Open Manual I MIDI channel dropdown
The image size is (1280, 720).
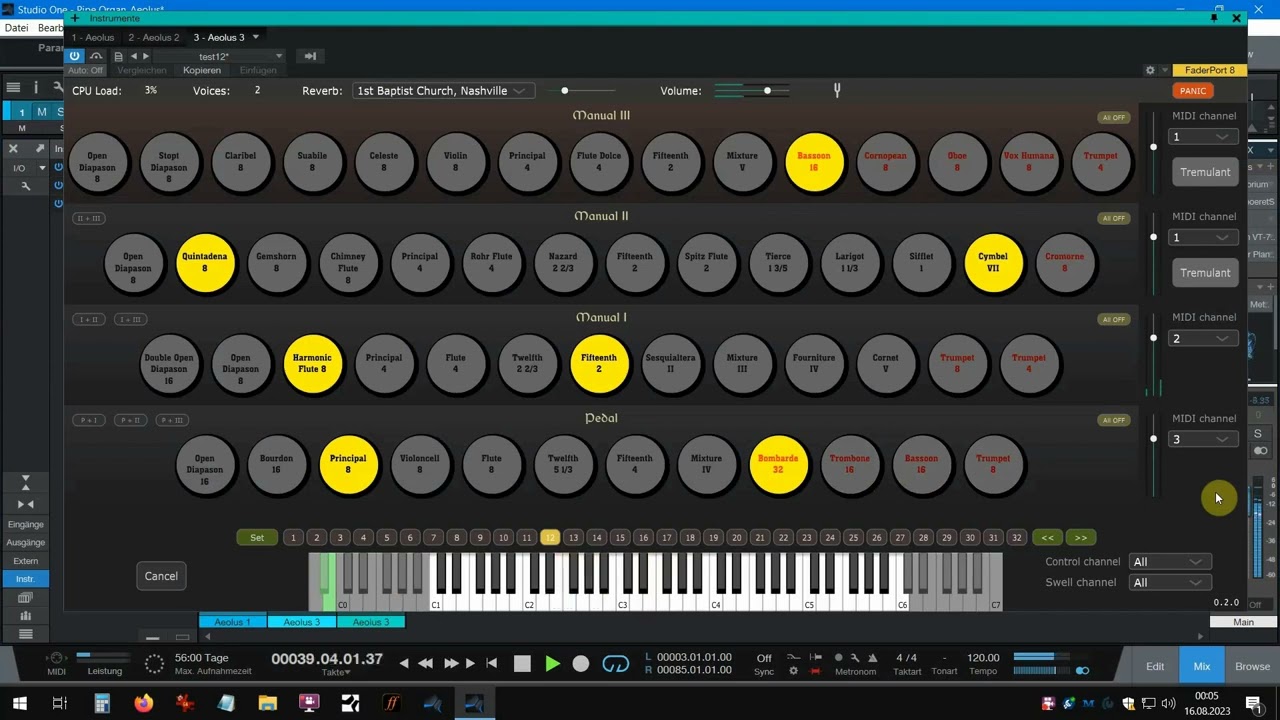pos(1204,339)
